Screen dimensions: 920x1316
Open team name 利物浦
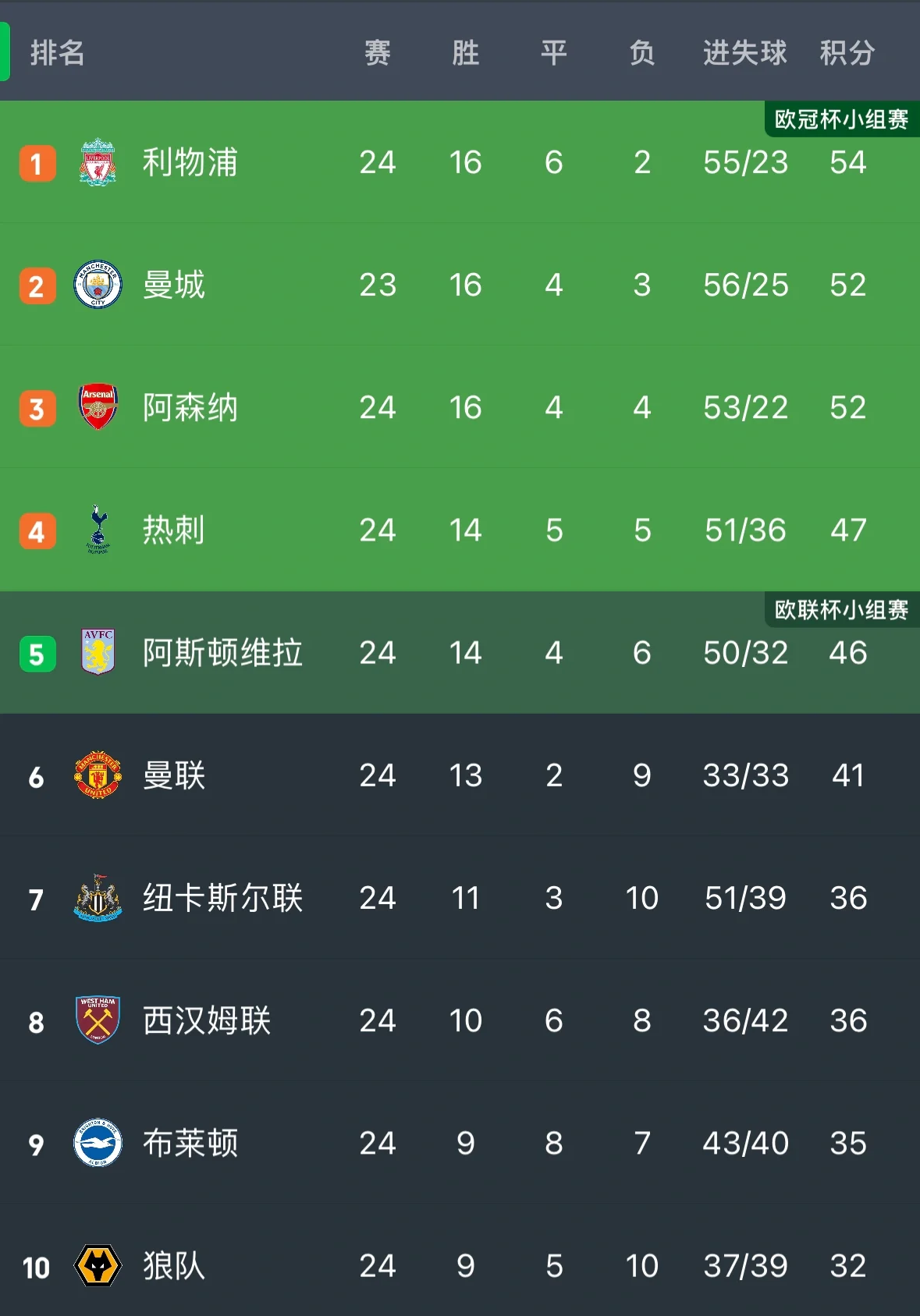[x=190, y=162]
